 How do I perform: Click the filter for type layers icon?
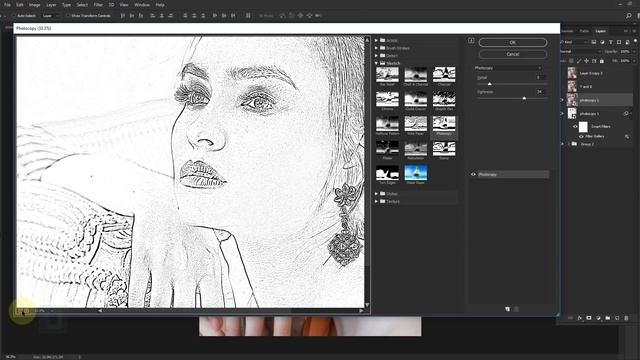pyautogui.click(x=611, y=42)
